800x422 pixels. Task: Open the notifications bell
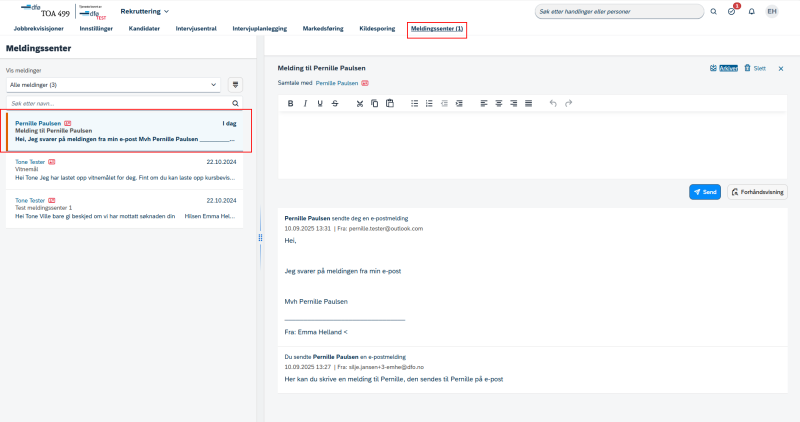coord(752,11)
